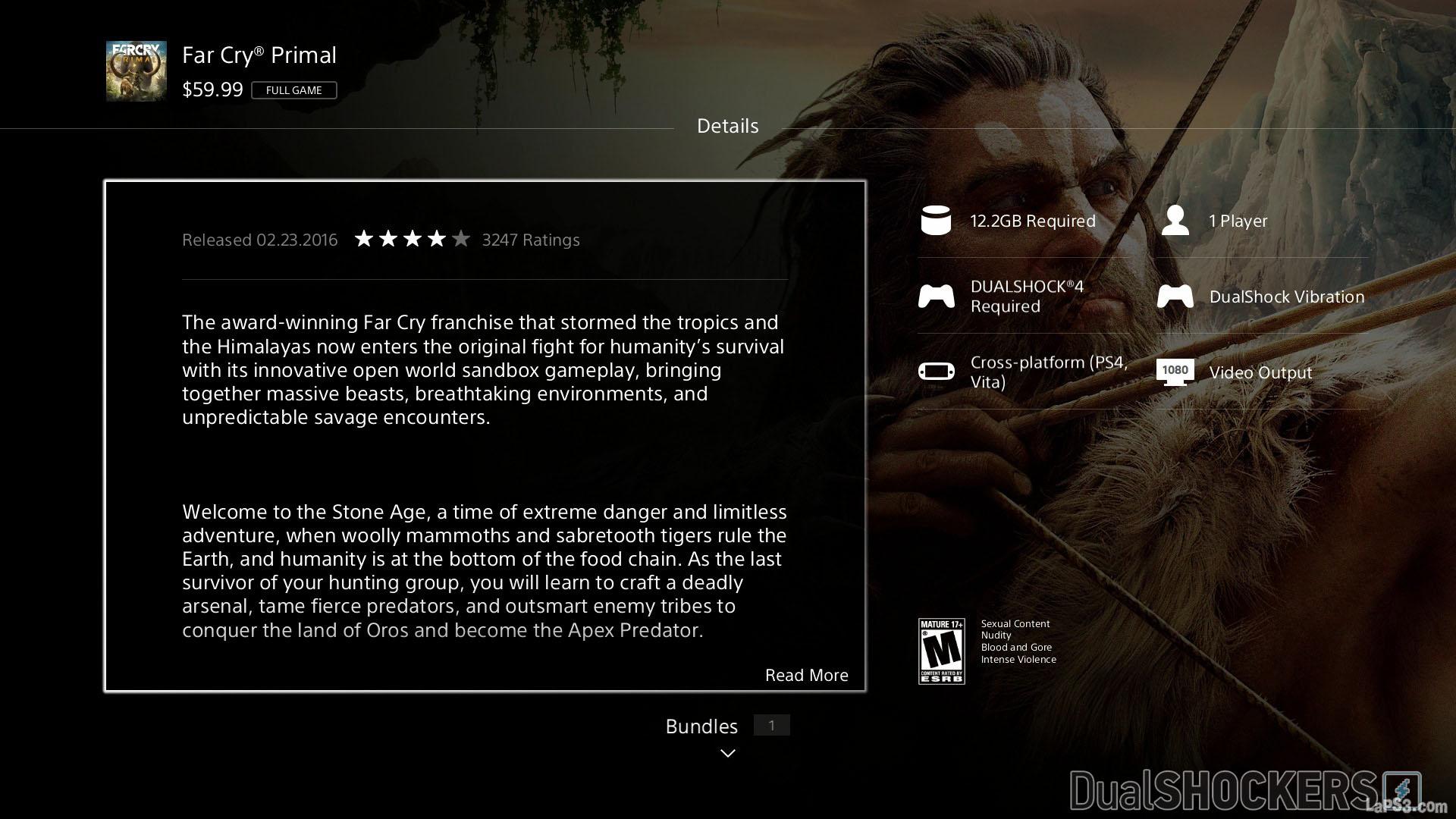Click the ESRB Mature 17+ rating badge

coord(941,651)
